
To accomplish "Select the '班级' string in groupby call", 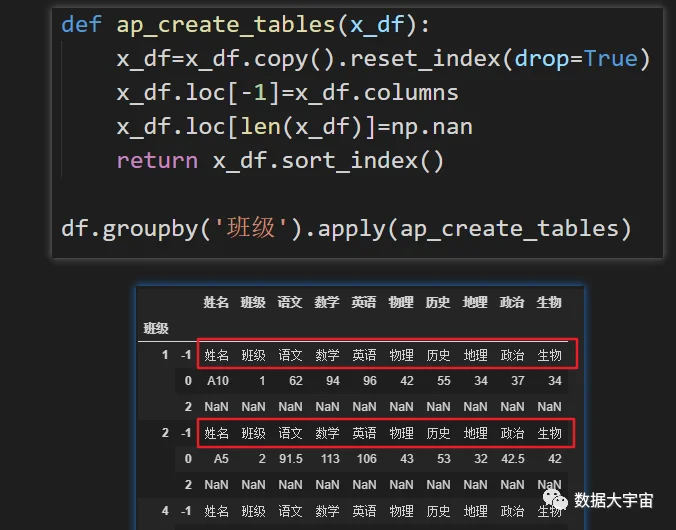I will pos(250,228).
